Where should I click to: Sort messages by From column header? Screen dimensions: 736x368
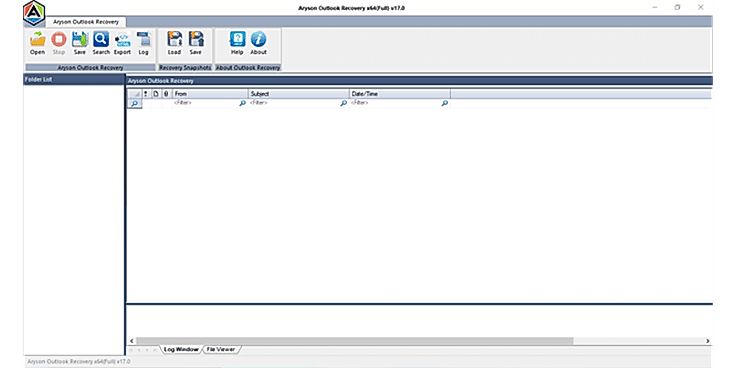point(210,94)
